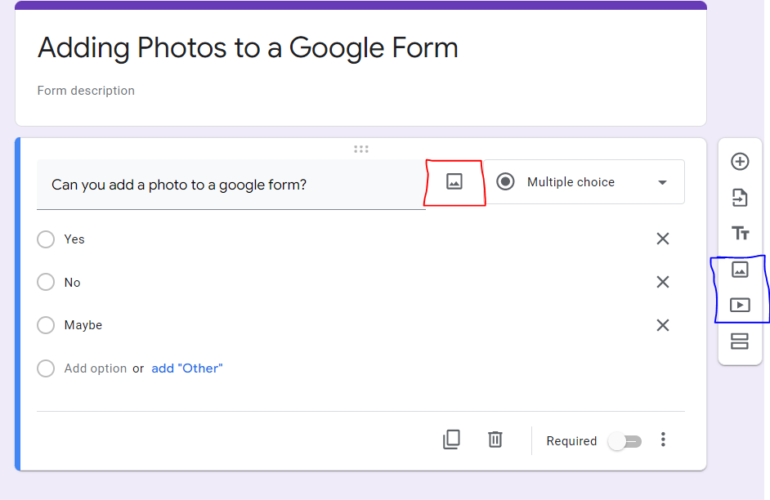Open the Multiple choice question type dropdown

pyautogui.click(x=584, y=182)
